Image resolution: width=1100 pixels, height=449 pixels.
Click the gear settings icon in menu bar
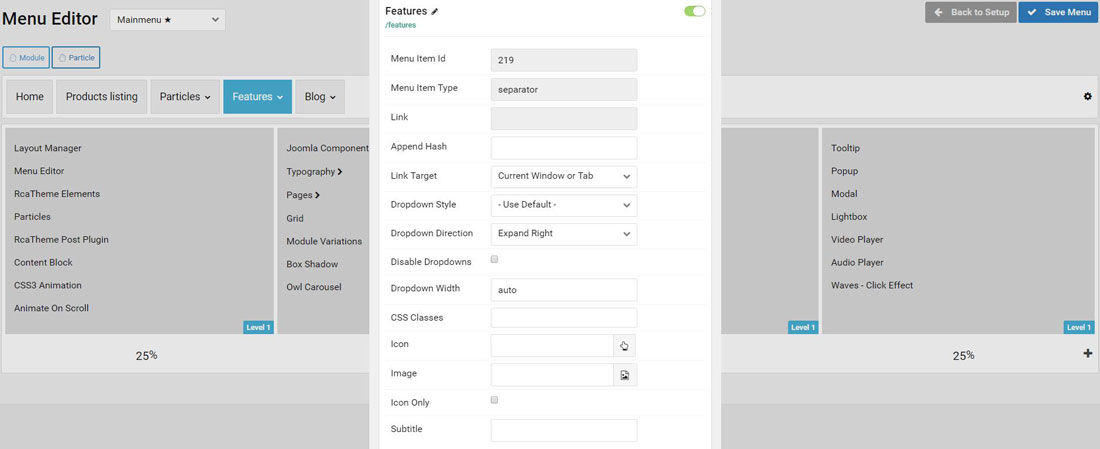pos(1087,97)
